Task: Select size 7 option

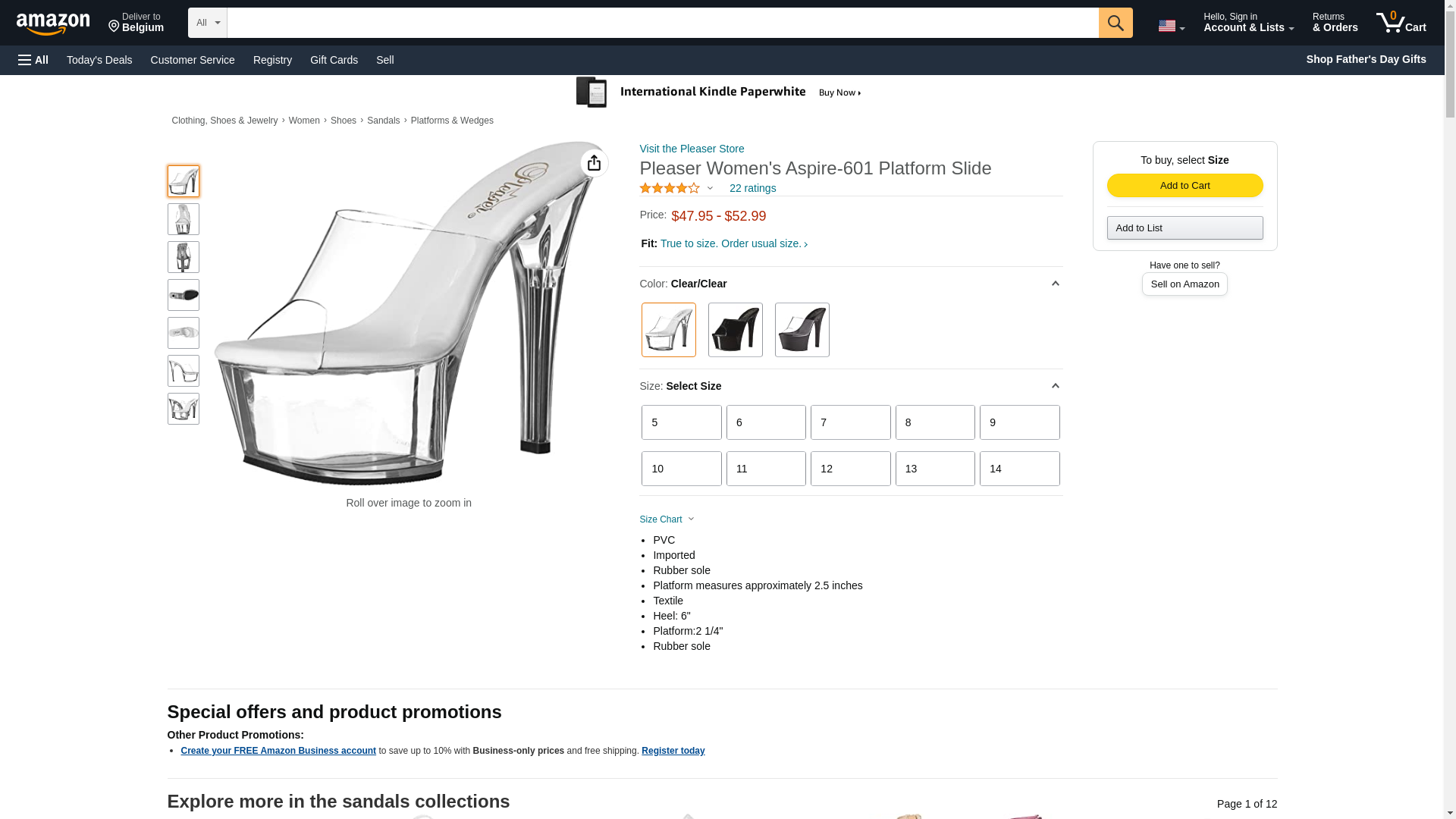Action: (850, 422)
